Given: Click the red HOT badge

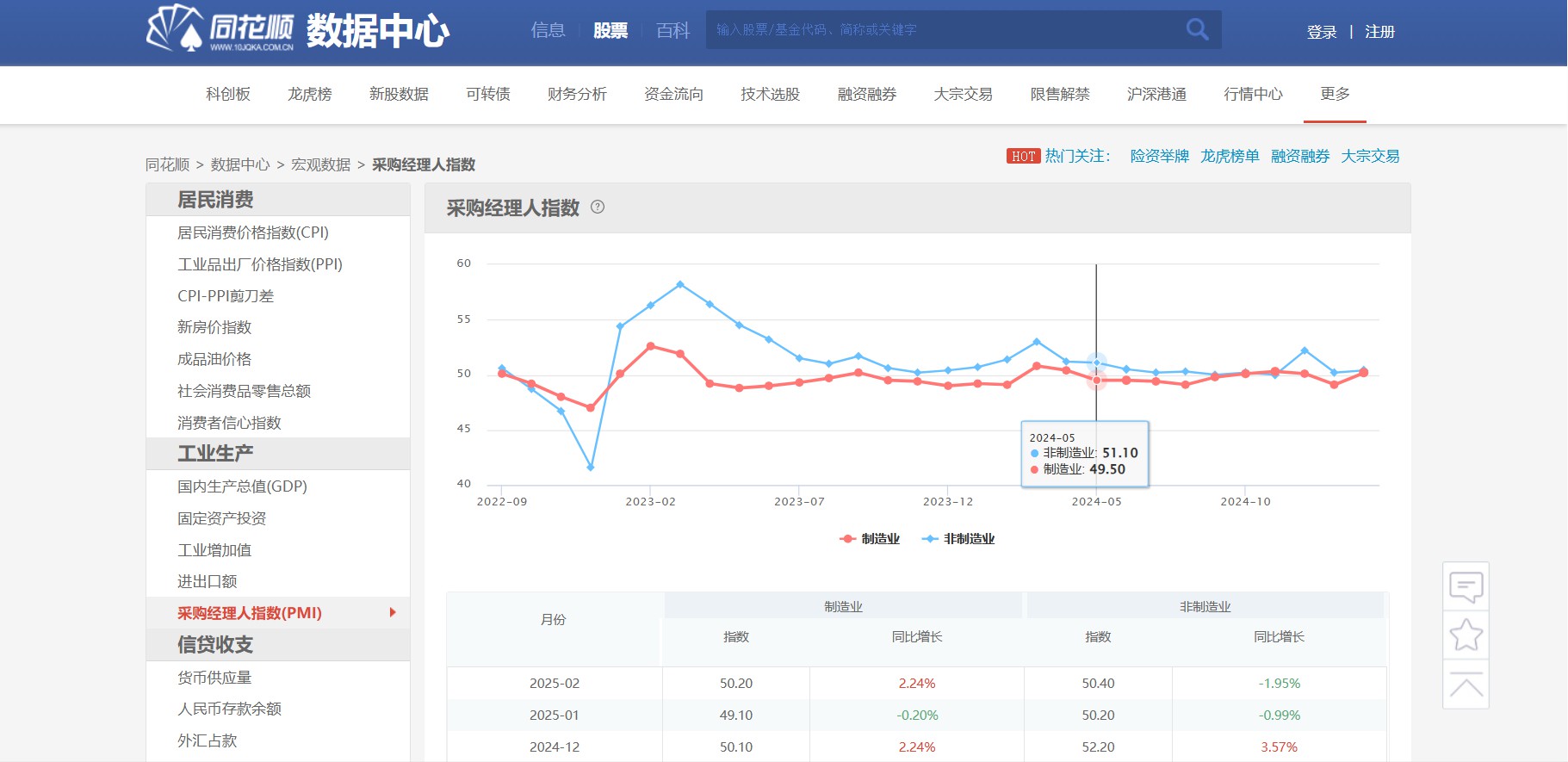Looking at the screenshot, I should click(x=1023, y=157).
